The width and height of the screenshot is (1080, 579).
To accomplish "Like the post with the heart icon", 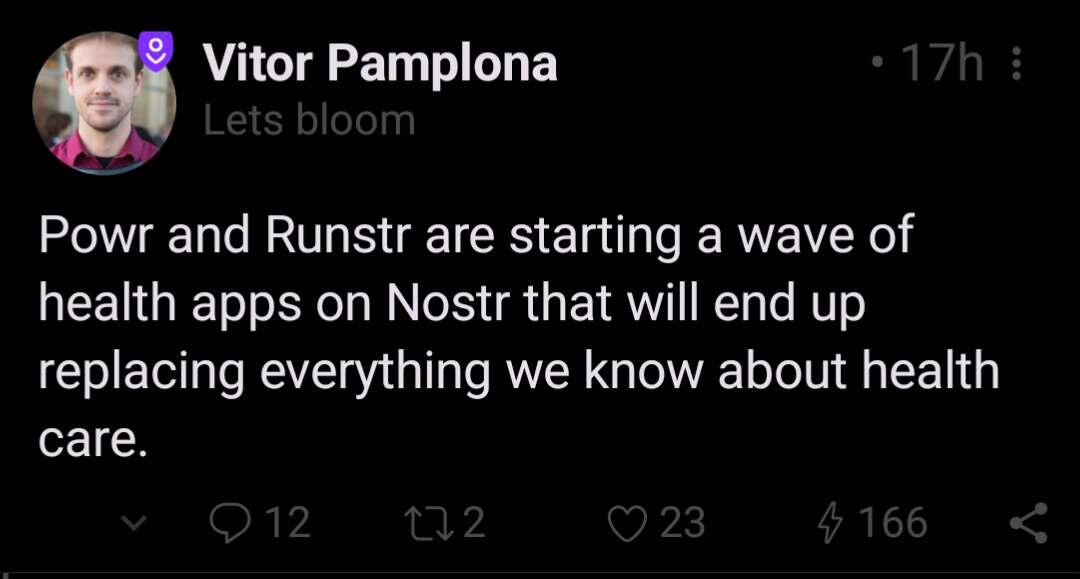I will click(x=627, y=523).
